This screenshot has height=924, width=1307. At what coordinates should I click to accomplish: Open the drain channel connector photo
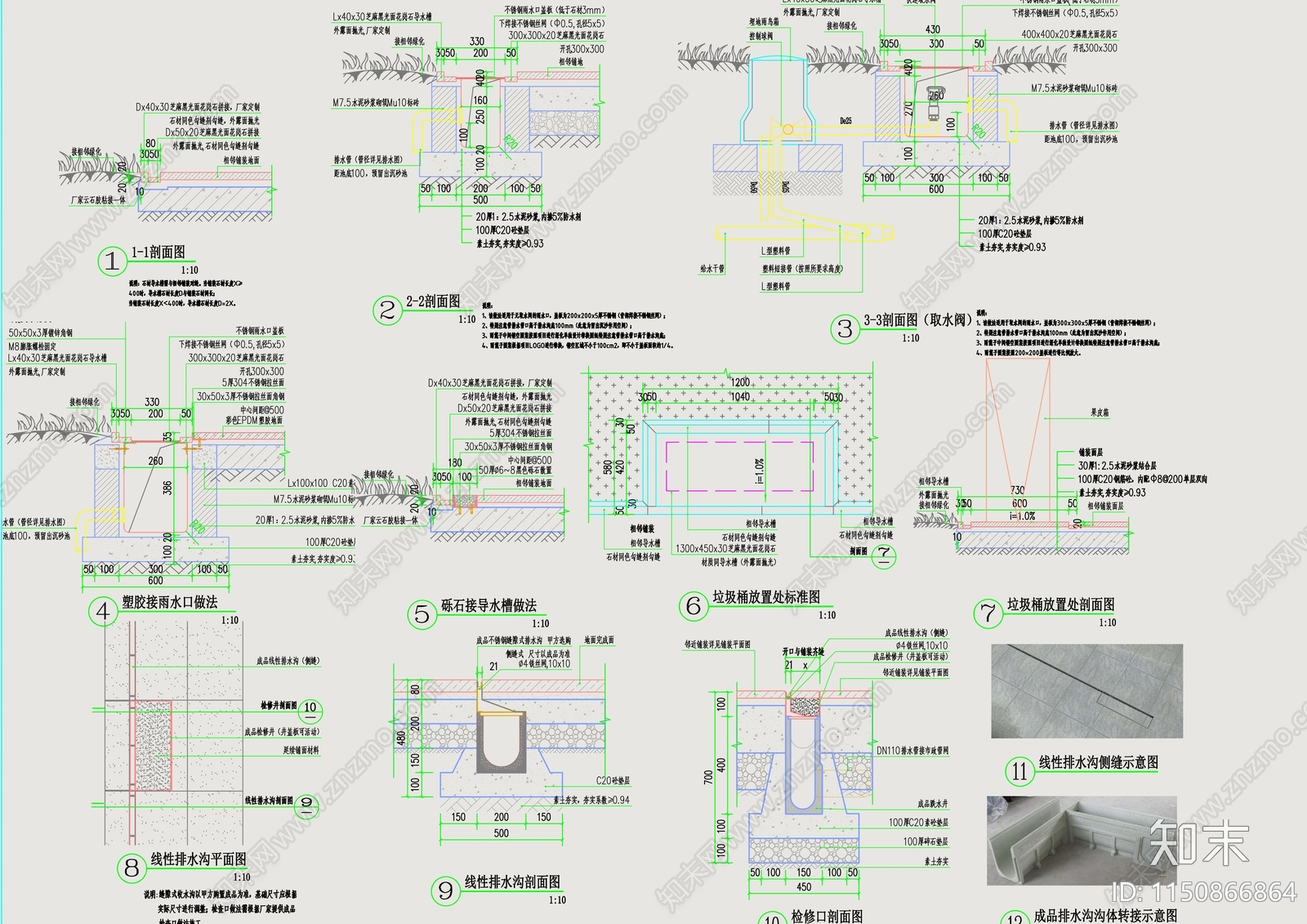coord(1082,841)
